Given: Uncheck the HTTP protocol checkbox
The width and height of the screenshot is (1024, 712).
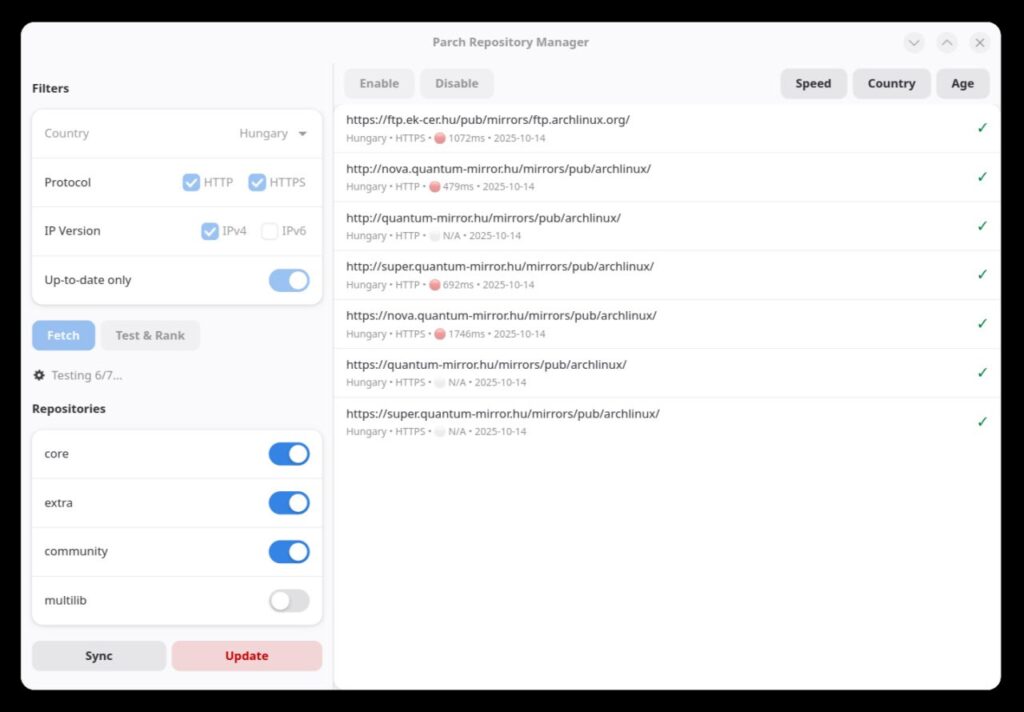Looking at the screenshot, I should [x=192, y=182].
